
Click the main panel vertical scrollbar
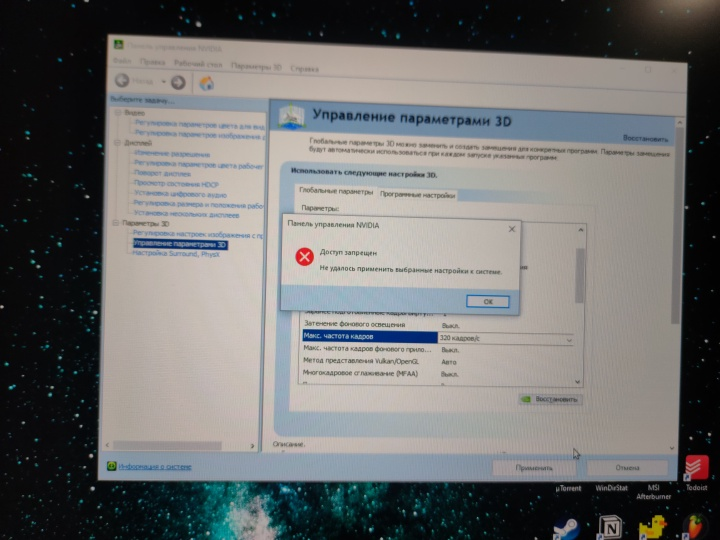click(675, 225)
